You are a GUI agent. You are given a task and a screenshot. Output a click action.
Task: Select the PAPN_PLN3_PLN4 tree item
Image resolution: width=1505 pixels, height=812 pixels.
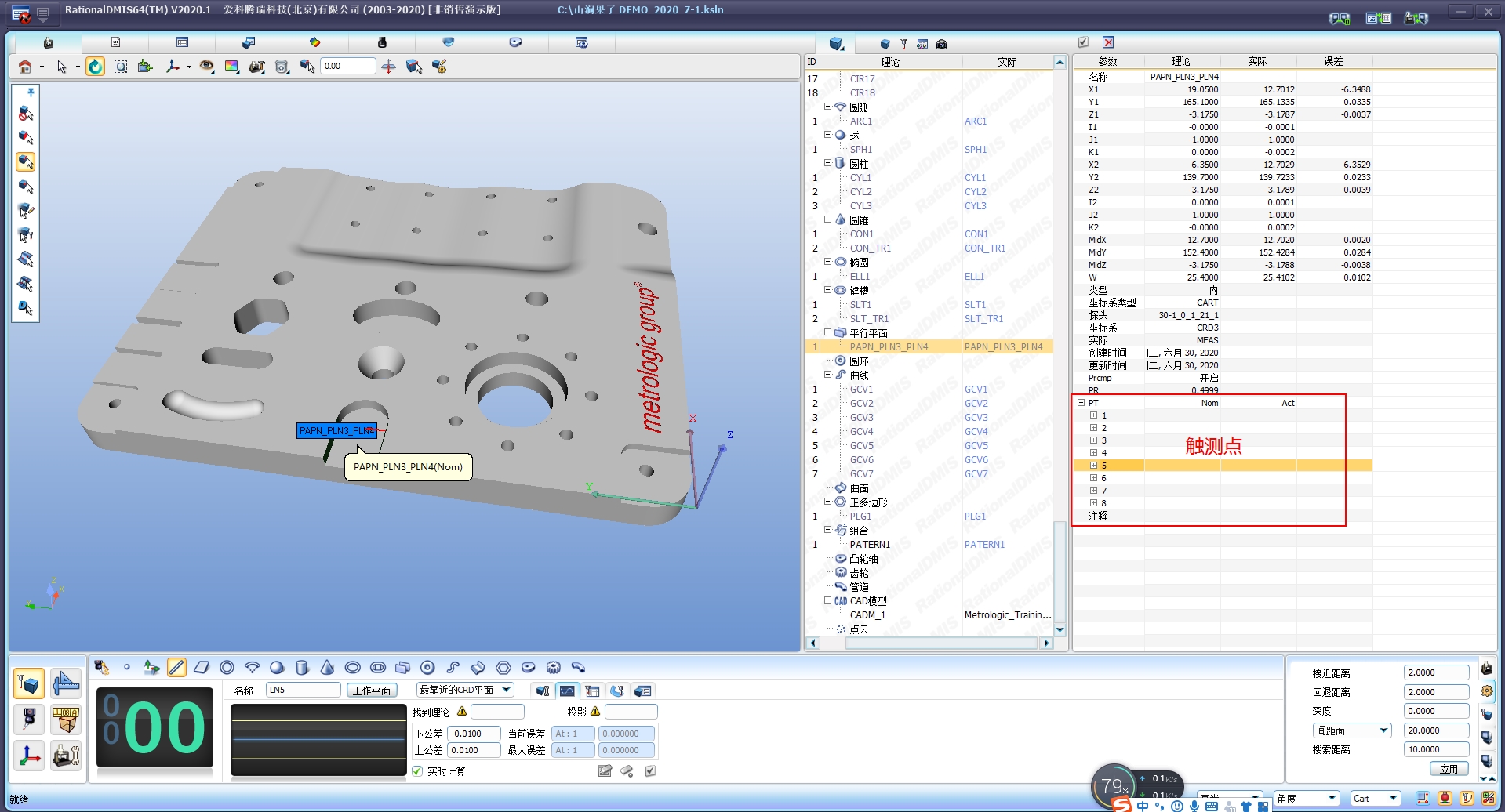point(889,347)
